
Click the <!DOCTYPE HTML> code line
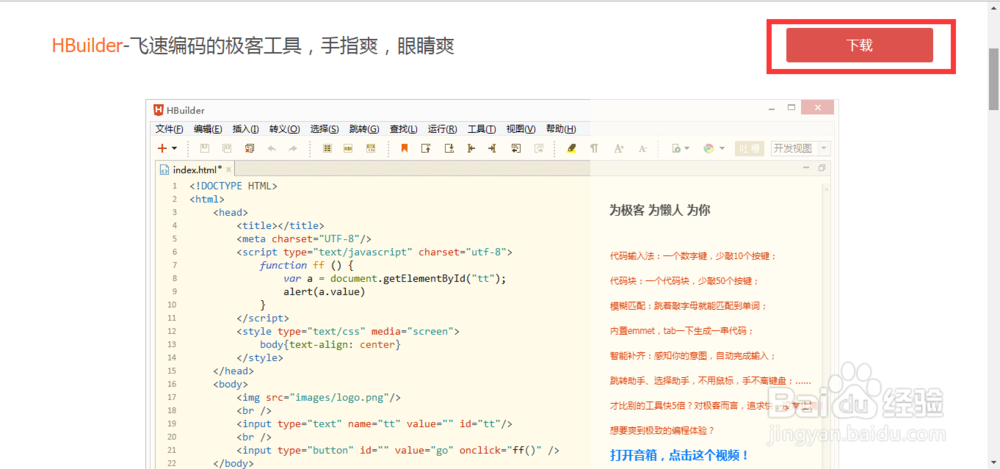[x=233, y=186]
